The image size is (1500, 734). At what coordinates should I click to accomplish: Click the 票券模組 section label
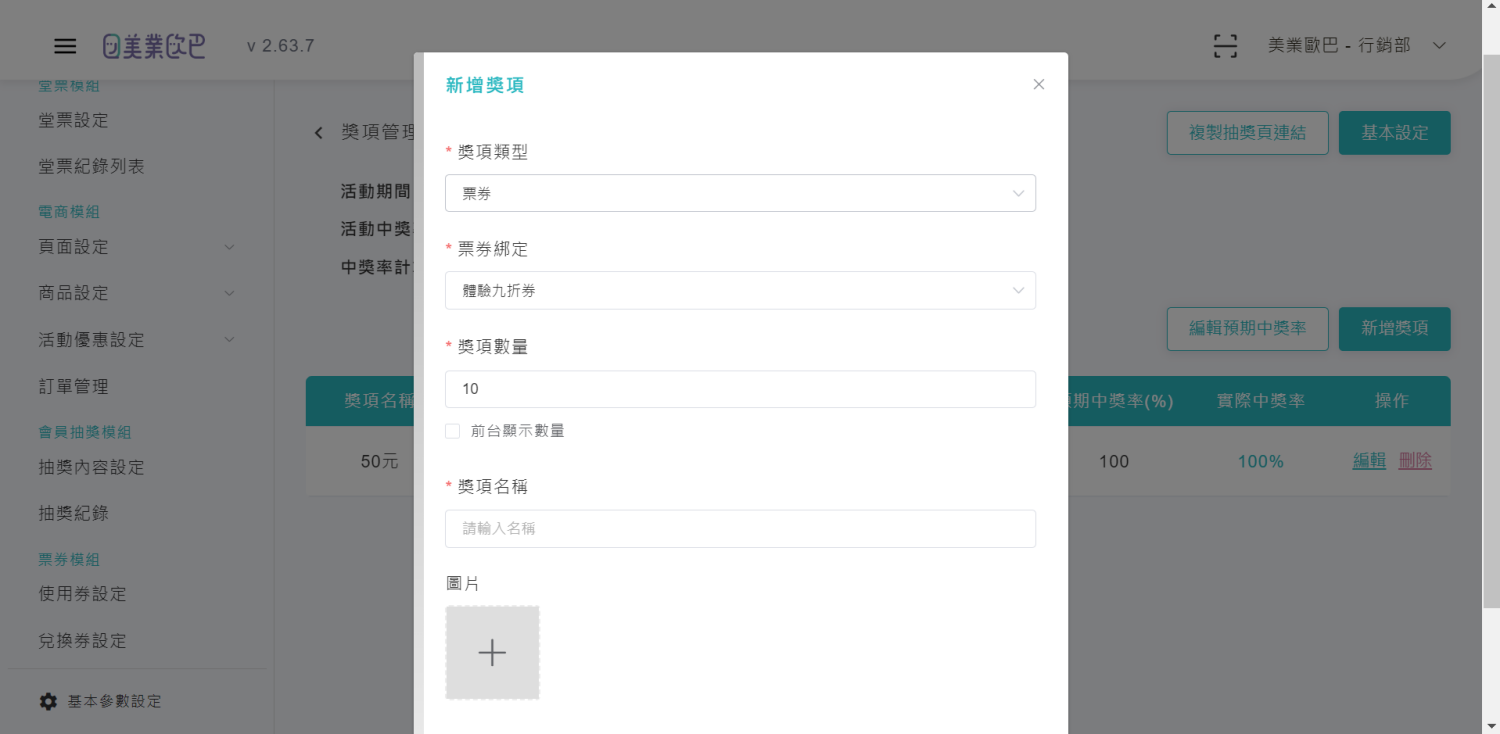(69, 559)
